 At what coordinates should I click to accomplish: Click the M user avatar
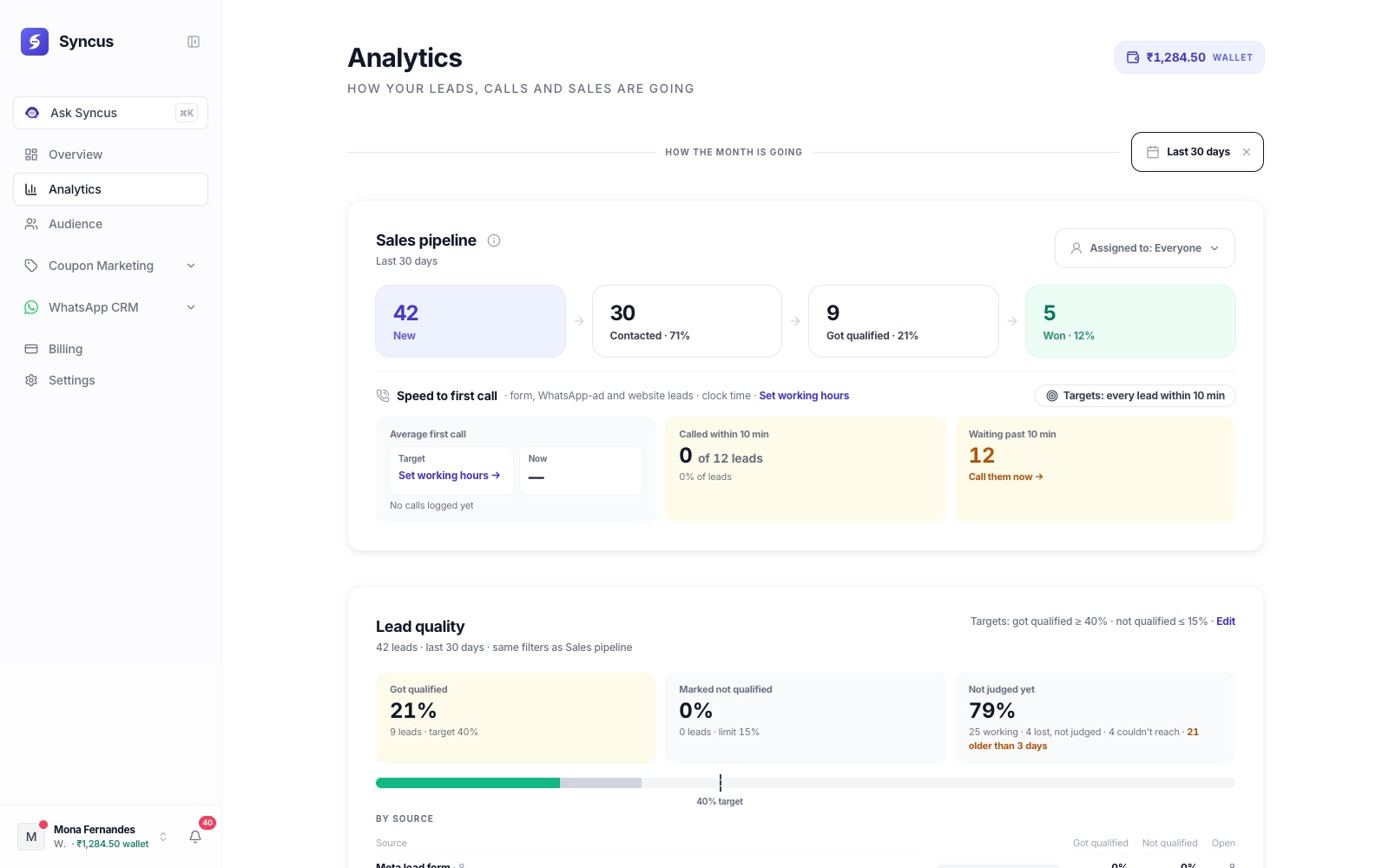tap(31, 837)
